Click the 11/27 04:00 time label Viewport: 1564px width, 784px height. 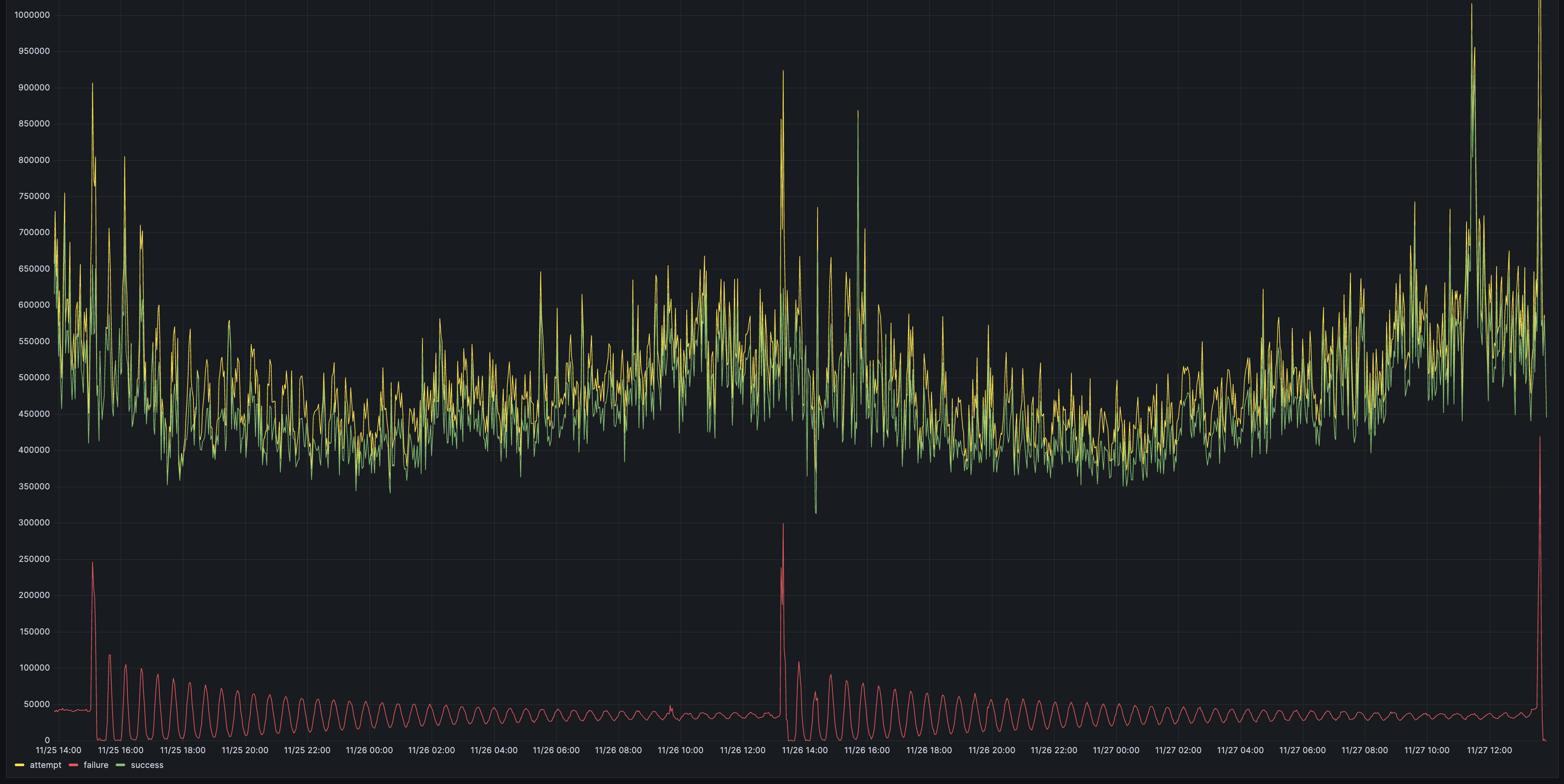[1241, 751]
